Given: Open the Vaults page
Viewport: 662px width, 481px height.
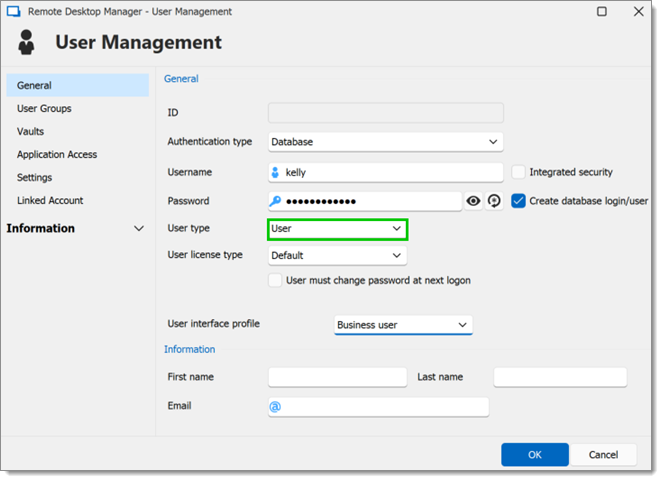Looking at the screenshot, I should coord(30,131).
